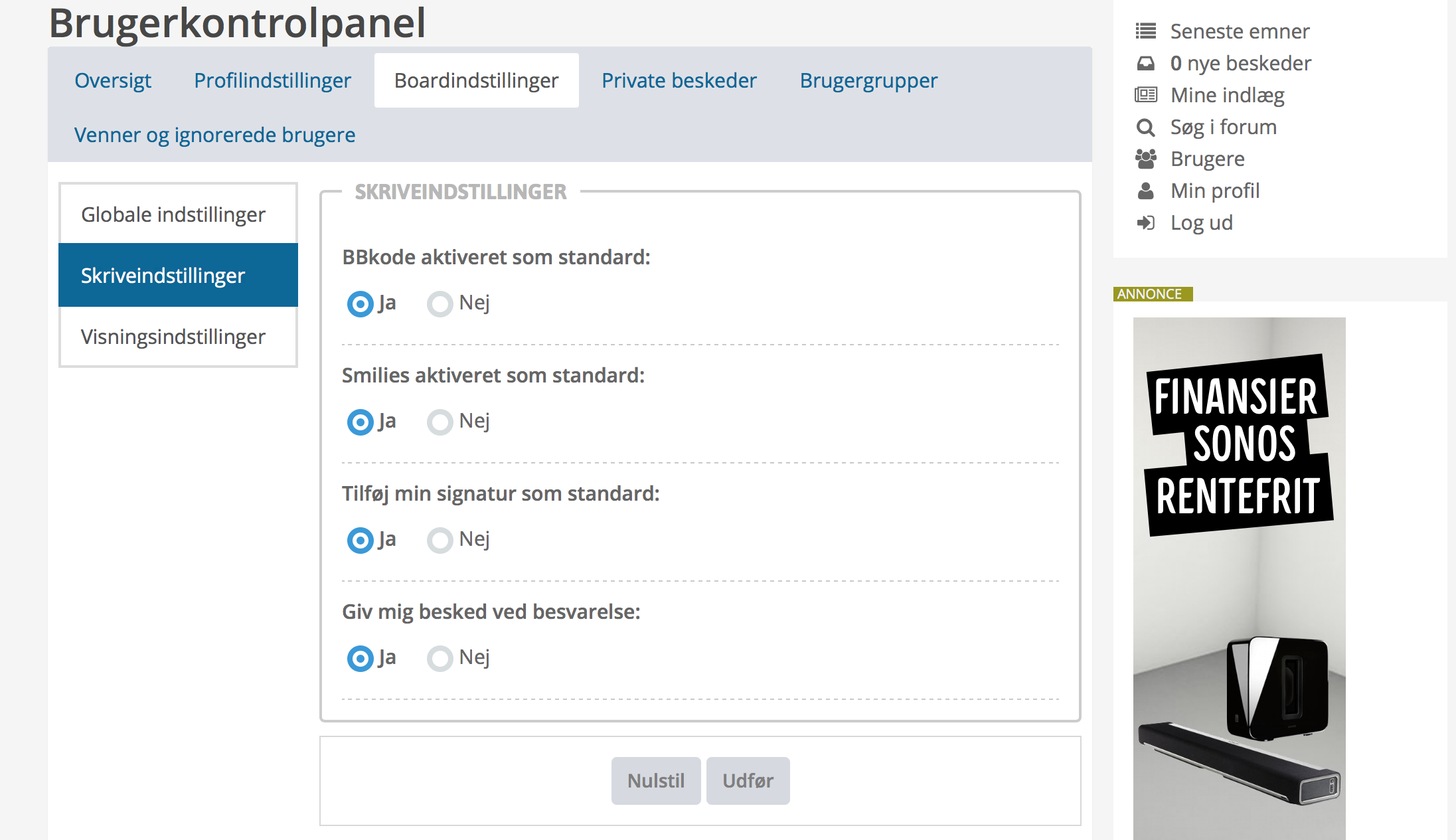Click the inbox icon next to nye beskeder
The height and width of the screenshot is (840, 1456).
click(x=1145, y=63)
